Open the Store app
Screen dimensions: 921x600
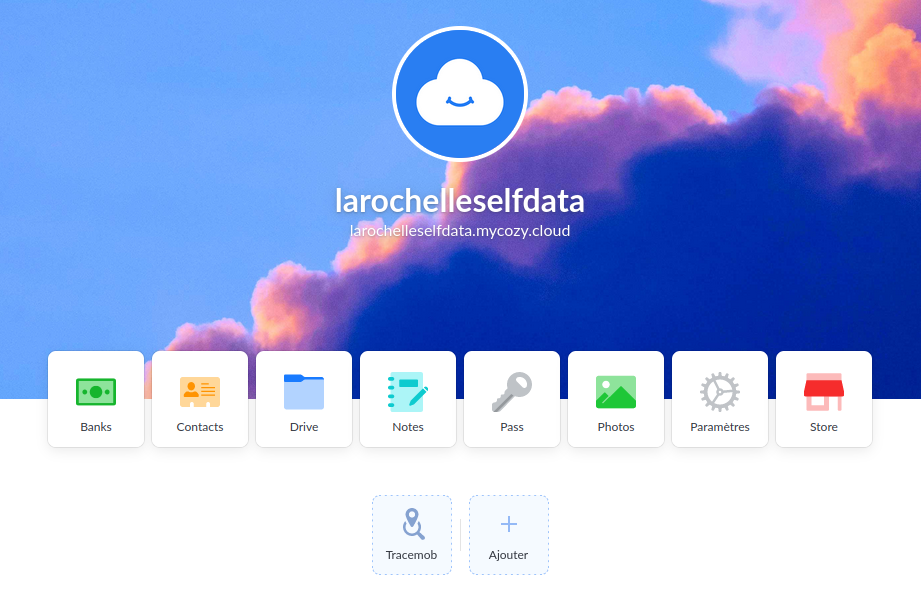823,399
